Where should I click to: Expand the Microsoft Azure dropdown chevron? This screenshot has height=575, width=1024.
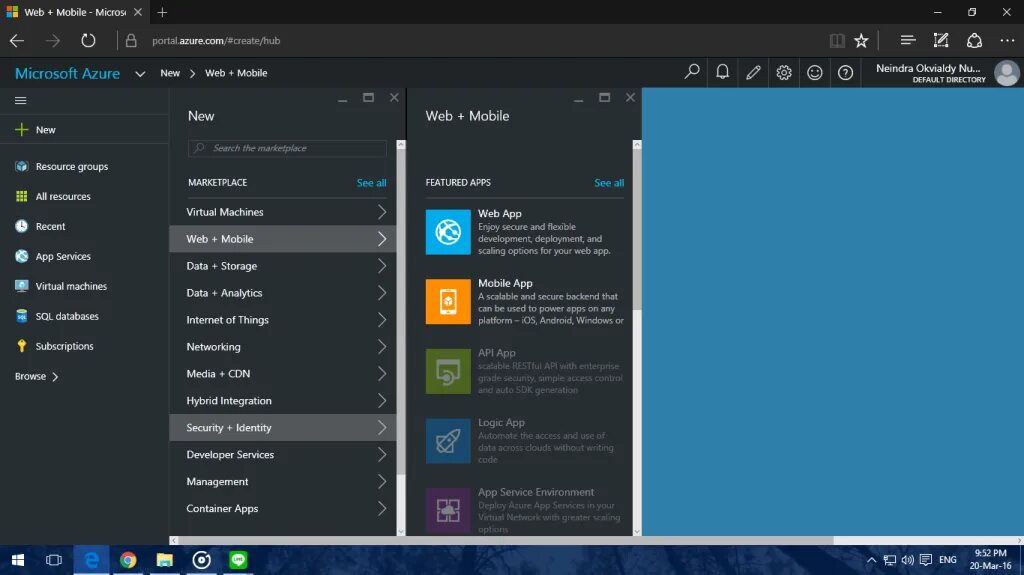(140, 74)
